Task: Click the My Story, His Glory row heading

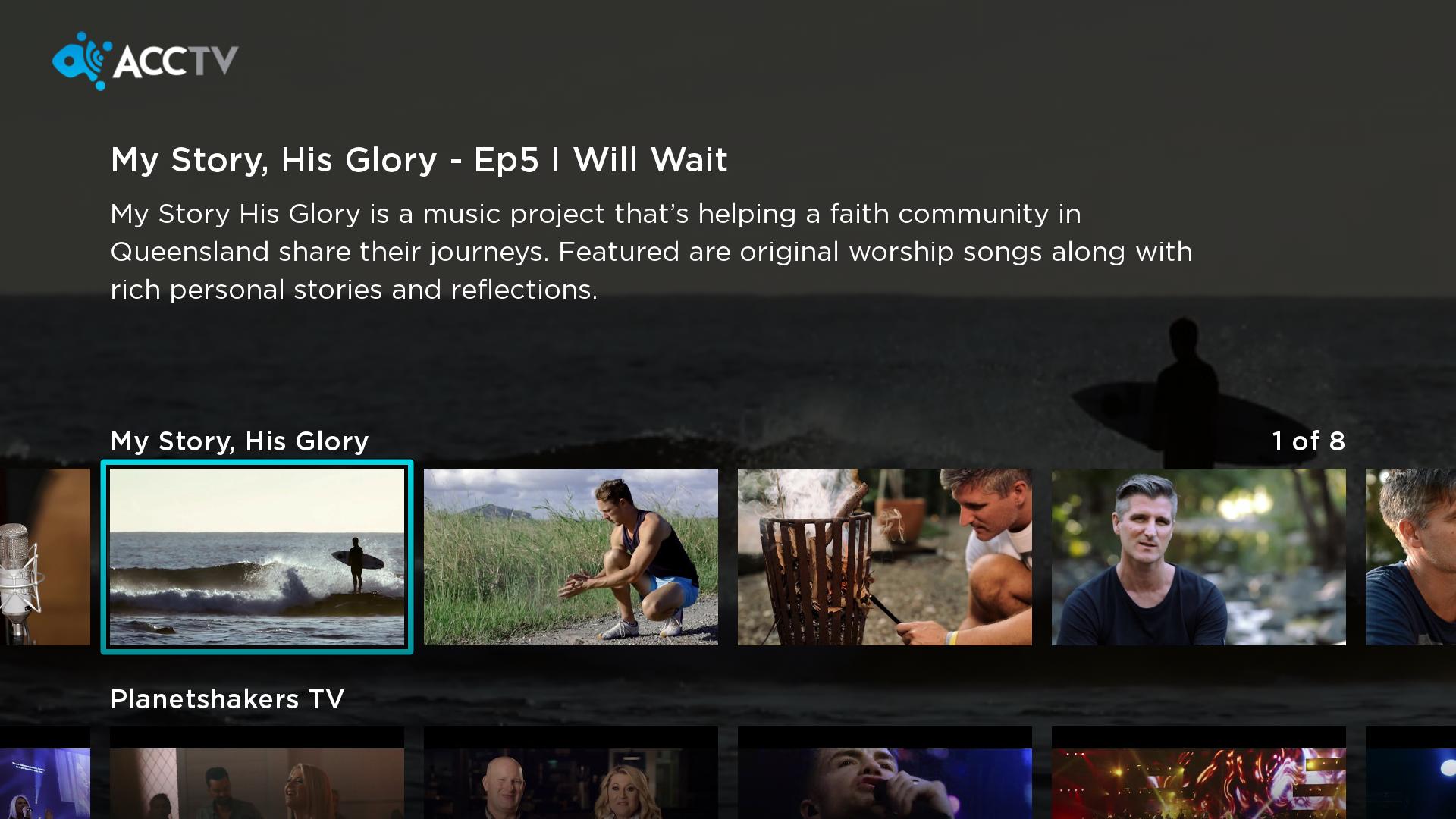Action: [240, 441]
